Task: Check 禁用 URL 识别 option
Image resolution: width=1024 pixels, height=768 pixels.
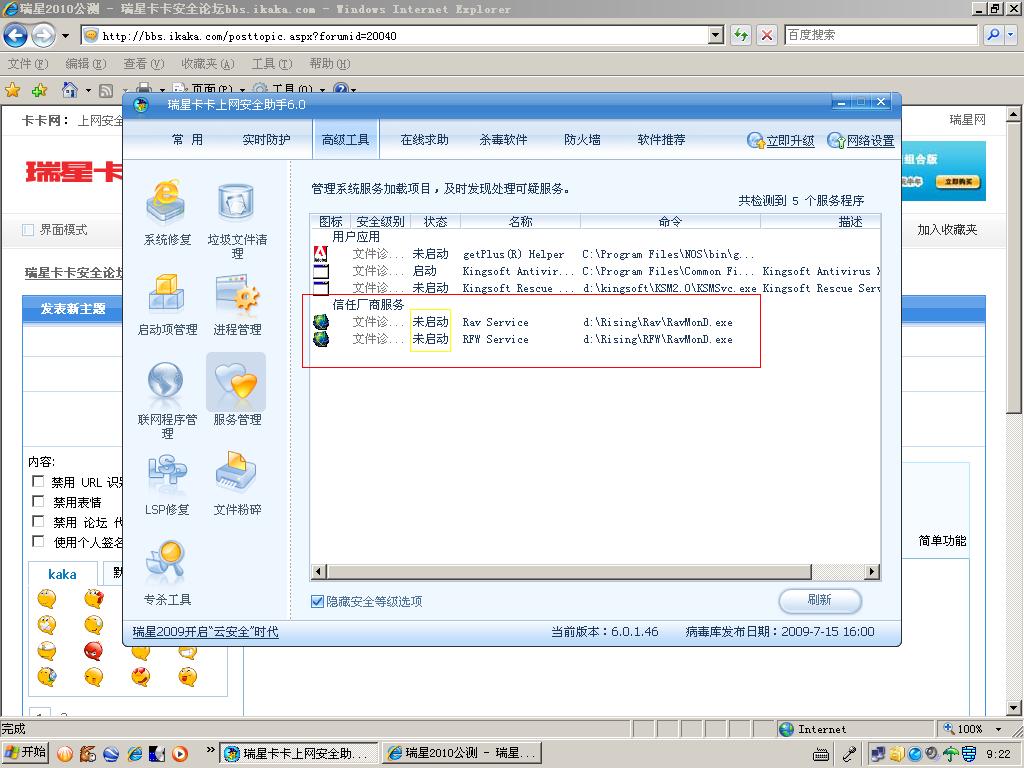Action: pos(39,482)
